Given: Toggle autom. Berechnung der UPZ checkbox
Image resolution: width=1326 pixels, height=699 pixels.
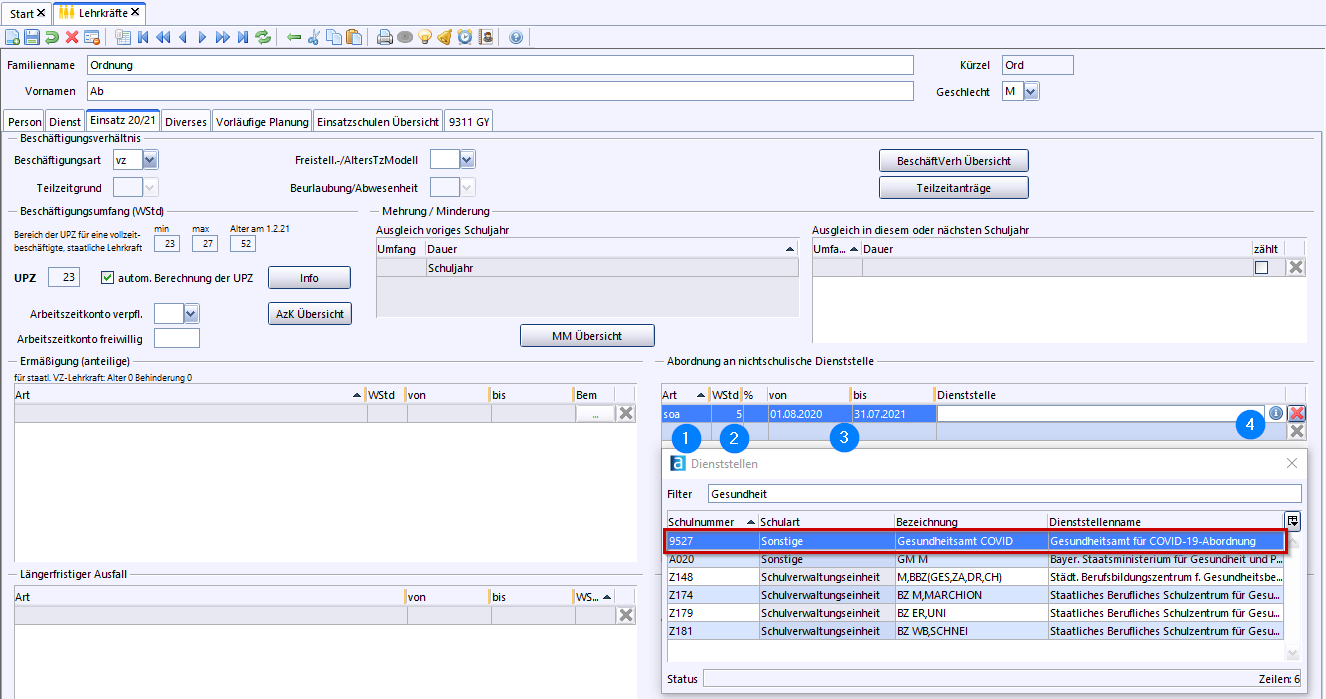Looking at the screenshot, I should click(x=109, y=278).
